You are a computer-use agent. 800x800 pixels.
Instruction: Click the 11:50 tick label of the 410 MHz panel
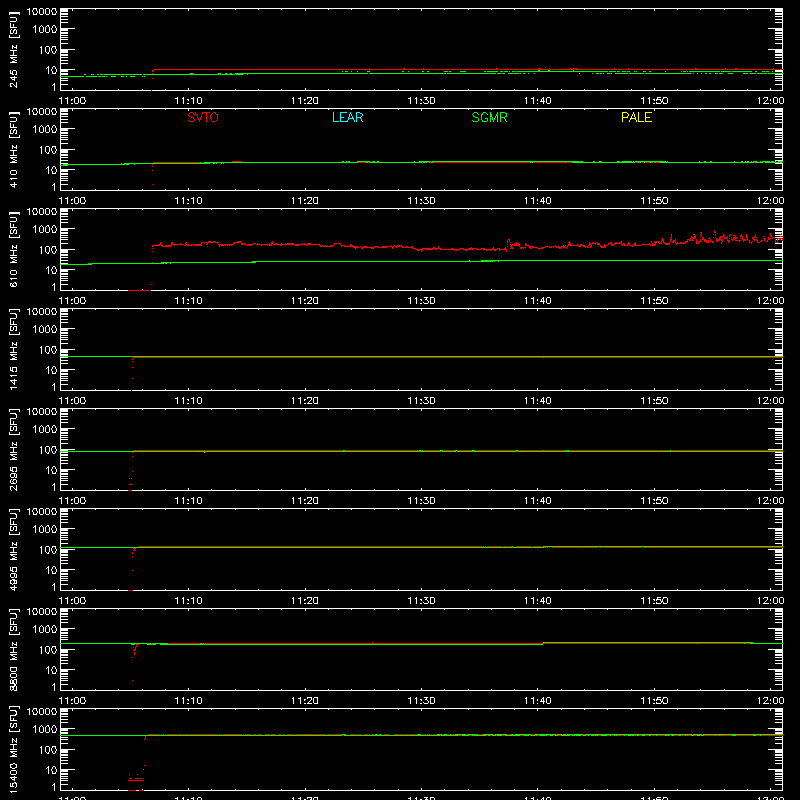[x=654, y=201]
